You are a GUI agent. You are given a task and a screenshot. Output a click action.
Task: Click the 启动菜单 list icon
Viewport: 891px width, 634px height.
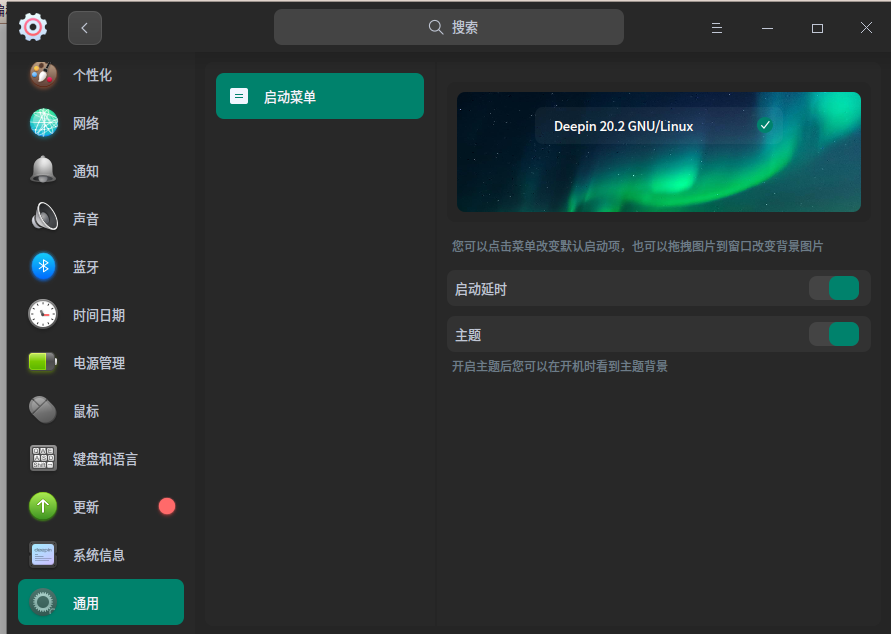pyautogui.click(x=239, y=96)
